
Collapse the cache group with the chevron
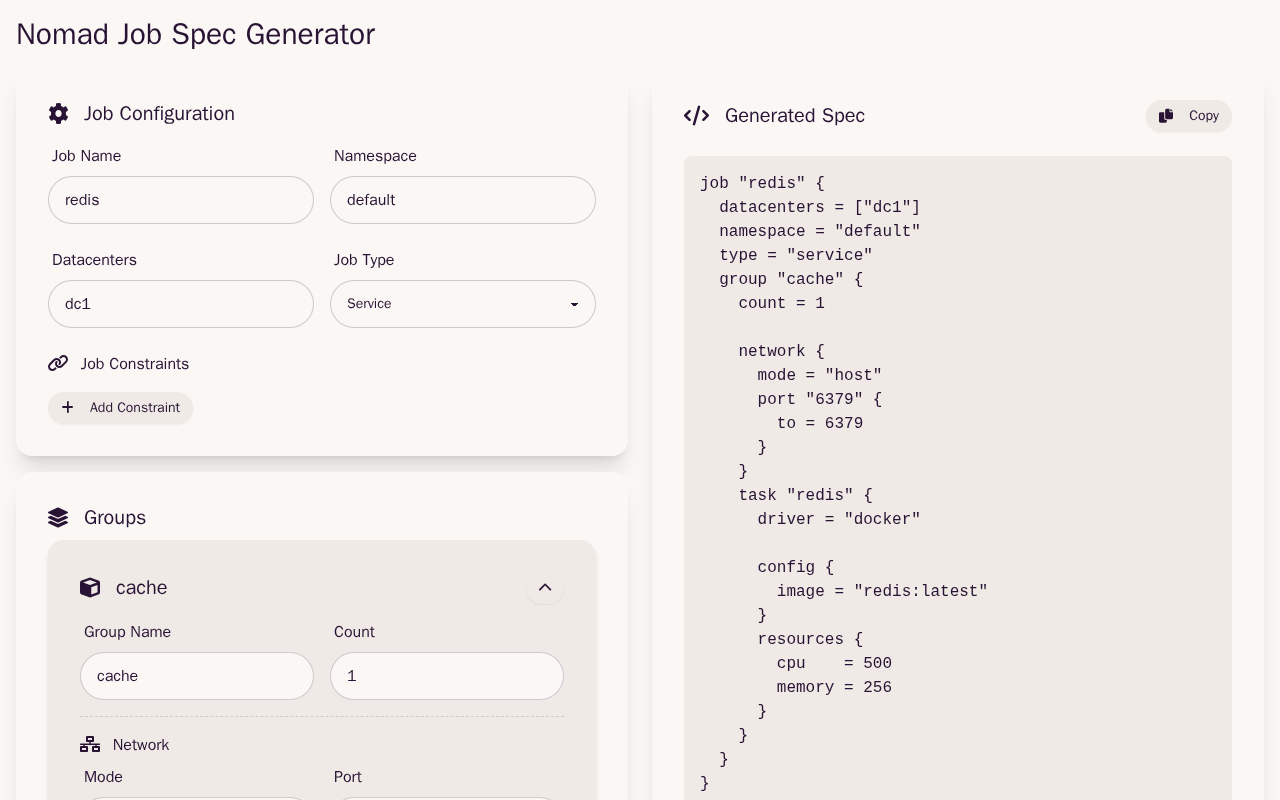click(545, 588)
